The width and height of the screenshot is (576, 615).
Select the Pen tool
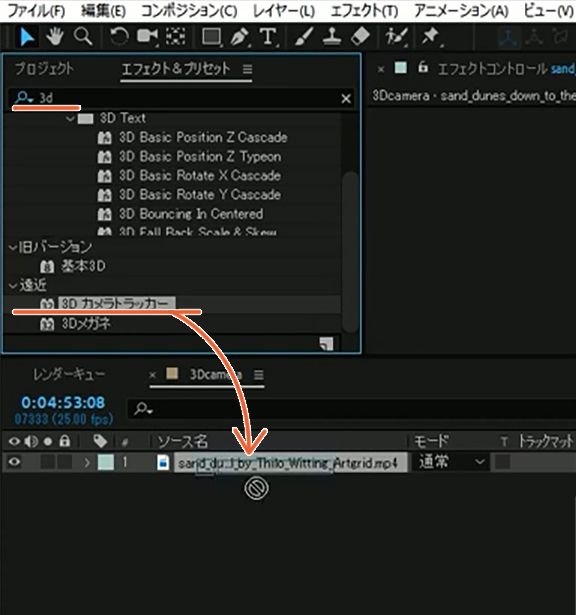tap(239, 37)
